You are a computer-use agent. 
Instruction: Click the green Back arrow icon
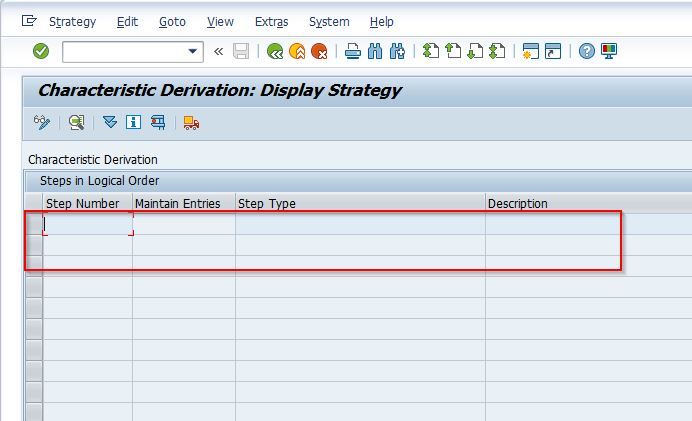275,52
